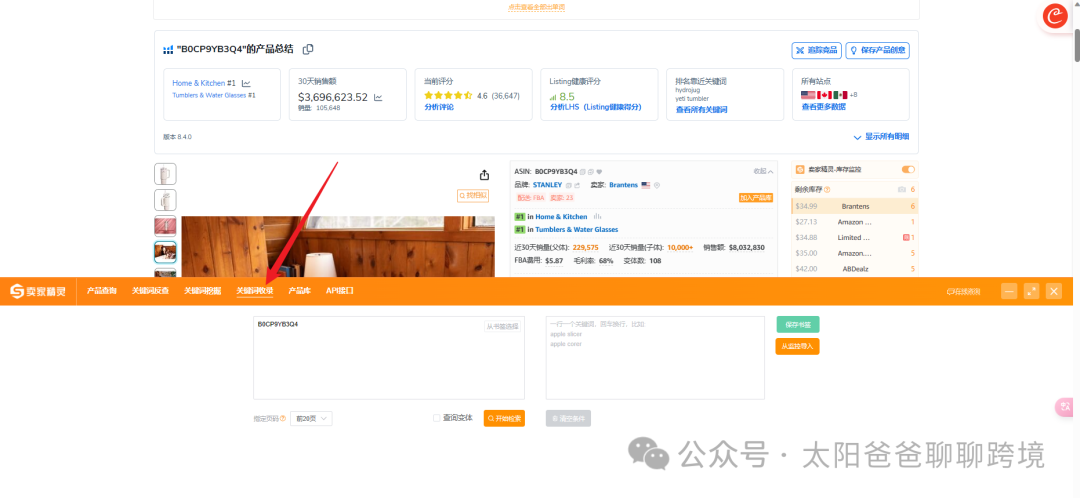Click the orange 开始检索 search button
The image size is (1080, 498).
pos(504,418)
